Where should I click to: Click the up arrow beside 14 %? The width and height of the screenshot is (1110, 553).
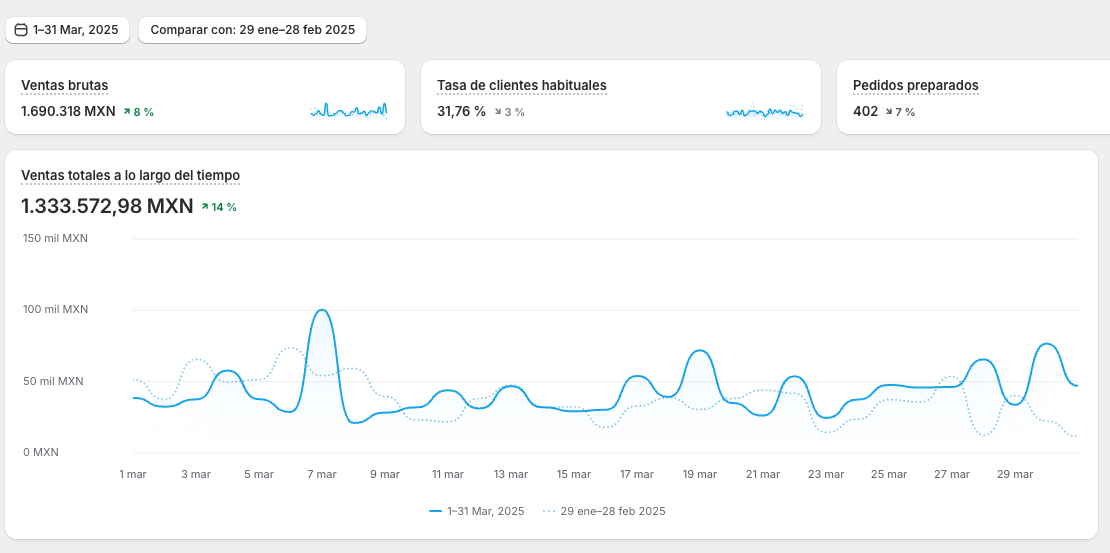[x=205, y=207]
